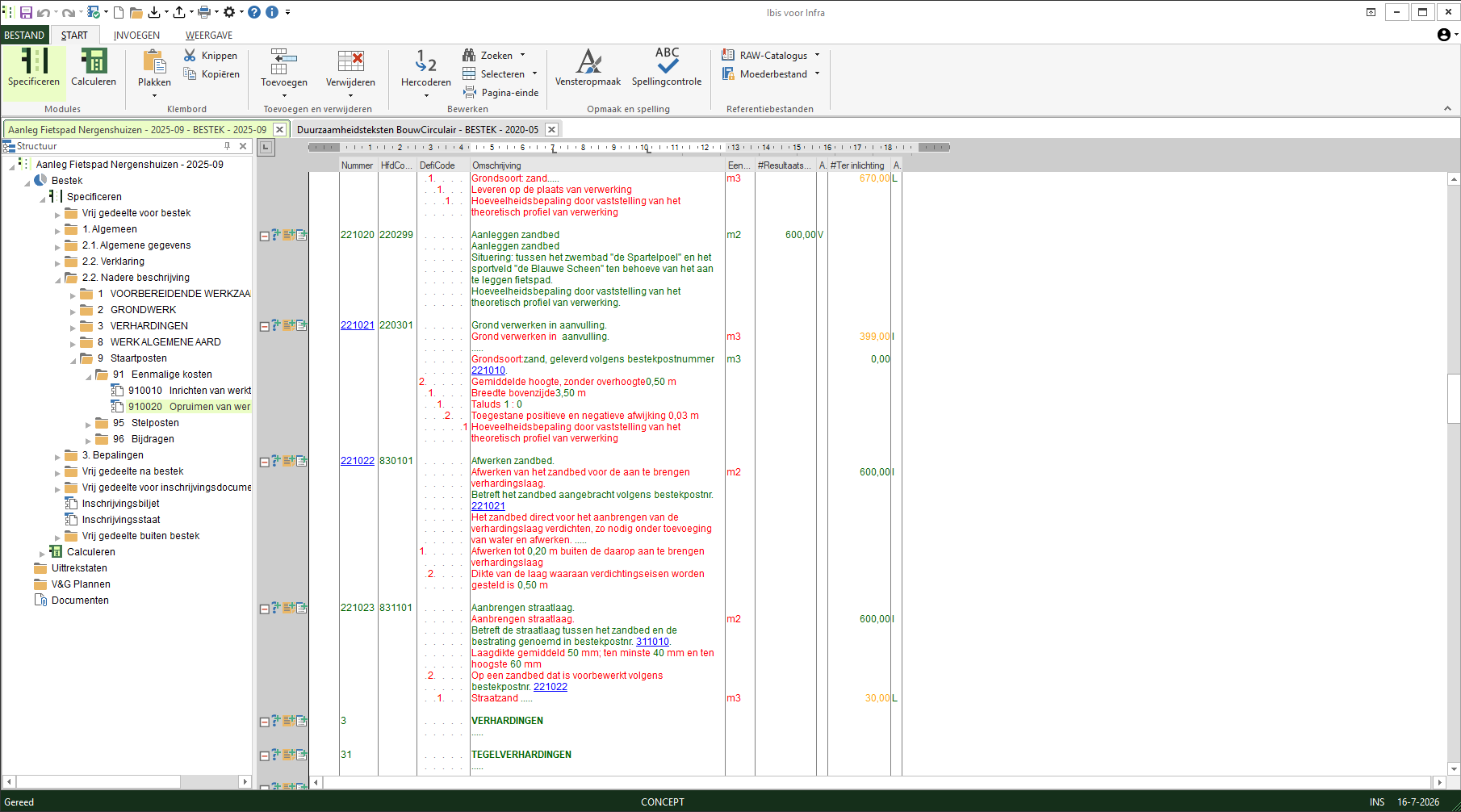Screen dimensions: 1461x812
Task: Pin the Structuur panel
Action: 228,146
